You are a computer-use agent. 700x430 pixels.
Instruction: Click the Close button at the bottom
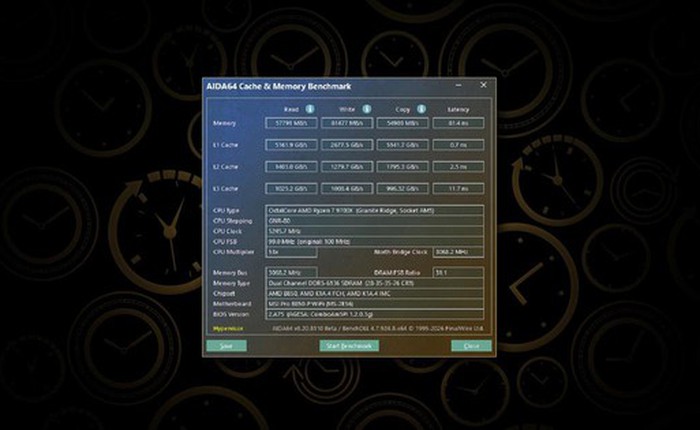471,346
